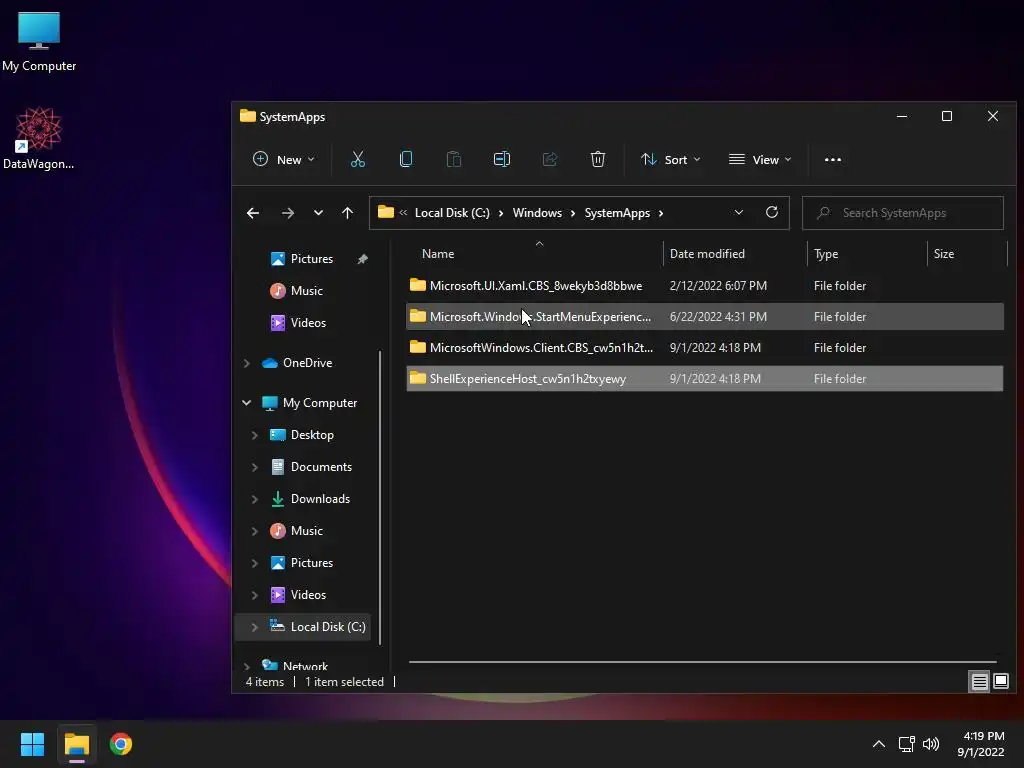Viewport: 1024px width, 768px height.
Task: Open the New item dropdown
Action: pos(284,159)
